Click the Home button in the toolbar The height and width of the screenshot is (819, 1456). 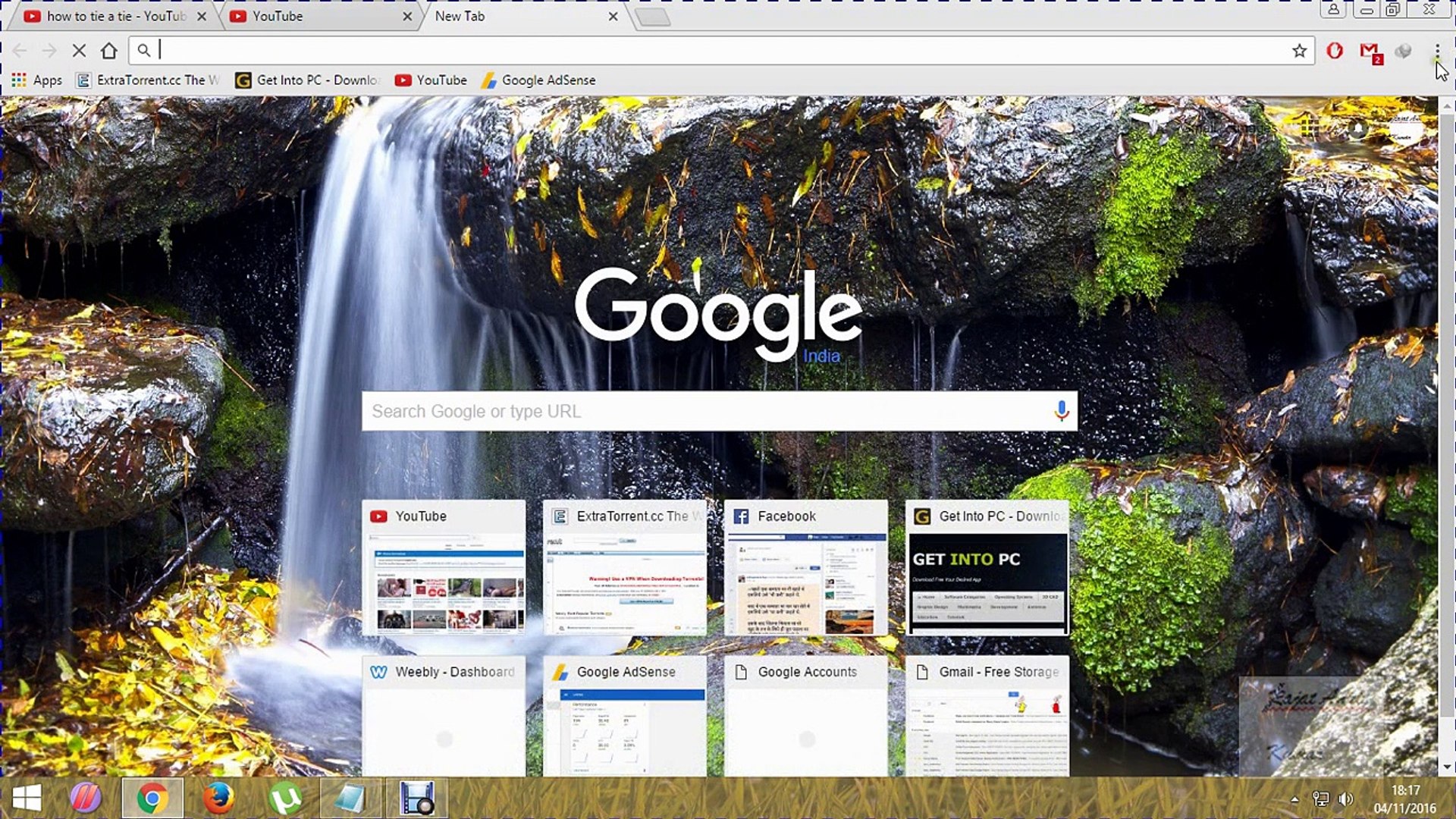click(108, 50)
